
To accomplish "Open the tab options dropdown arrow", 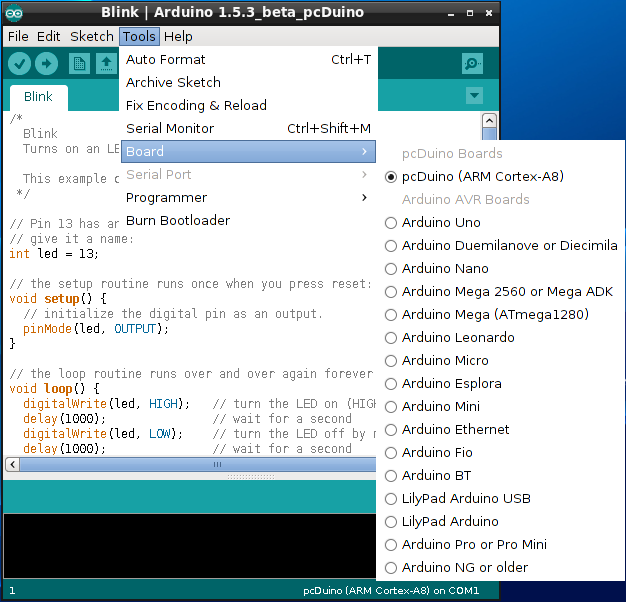I will (x=474, y=95).
